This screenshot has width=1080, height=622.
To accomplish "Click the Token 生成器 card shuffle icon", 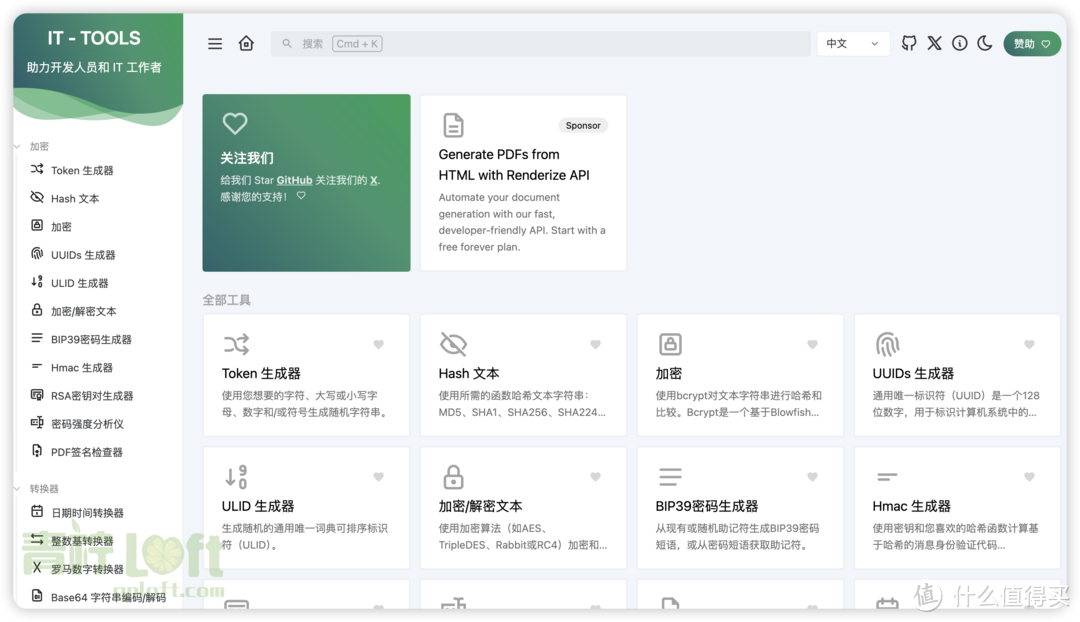I will tap(236, 345).
